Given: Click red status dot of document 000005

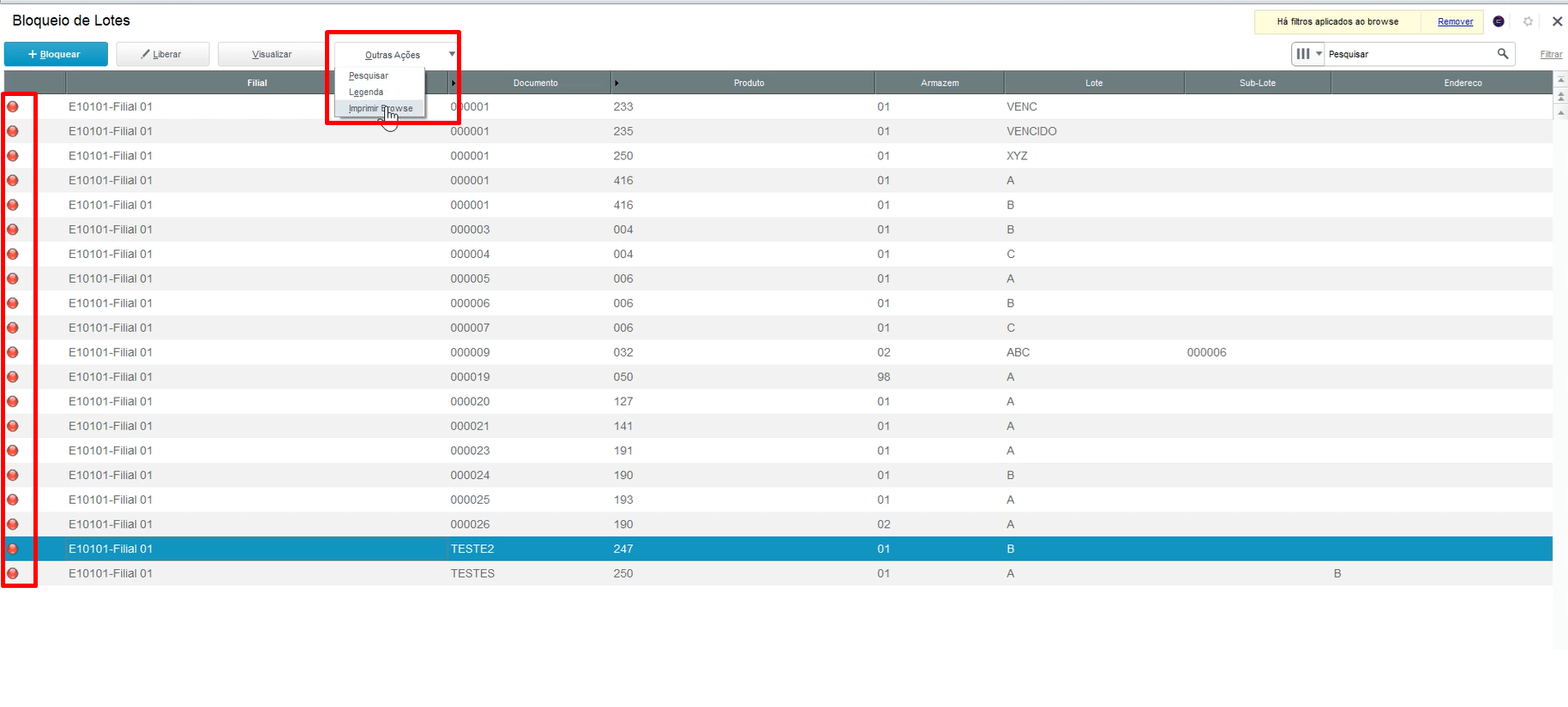Looking at the screenshot, I should coord(13,279).
